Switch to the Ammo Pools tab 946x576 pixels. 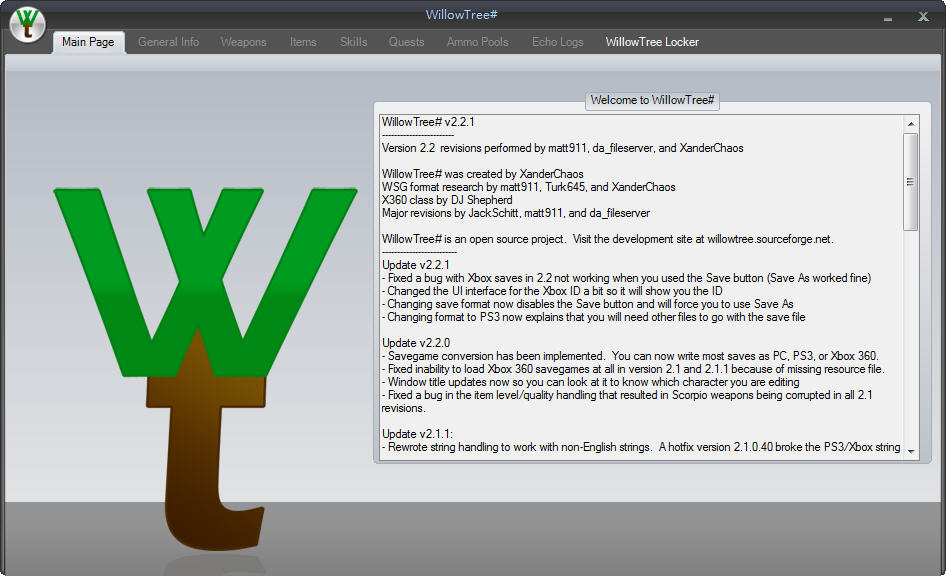477,42
